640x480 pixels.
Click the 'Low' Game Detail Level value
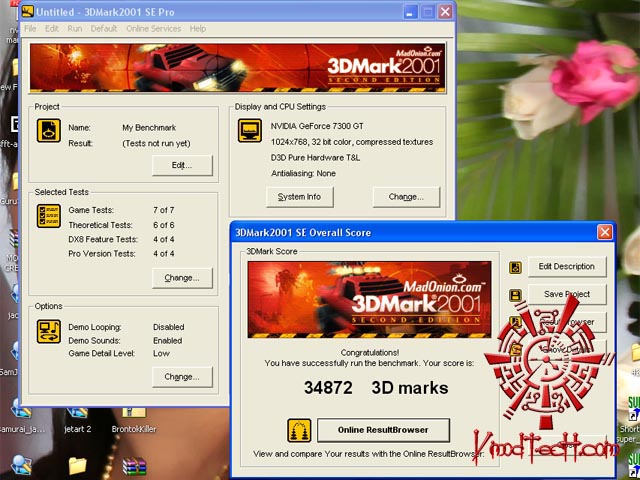coord(161,353)
